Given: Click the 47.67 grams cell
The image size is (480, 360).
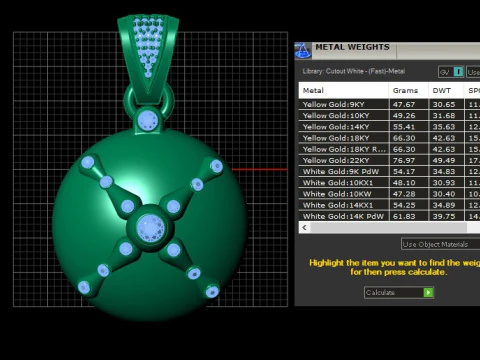Looking at the screenshot, I should pyautogui.click(x=408, y=104).
